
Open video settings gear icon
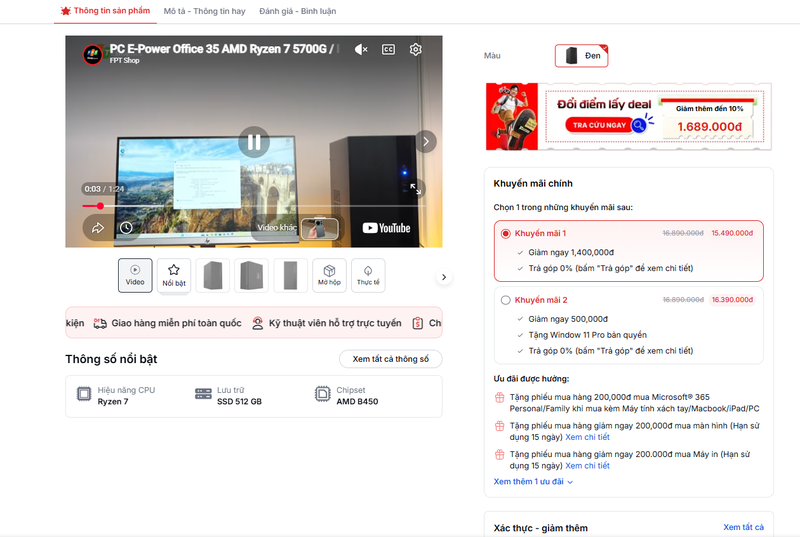[415, 49]
